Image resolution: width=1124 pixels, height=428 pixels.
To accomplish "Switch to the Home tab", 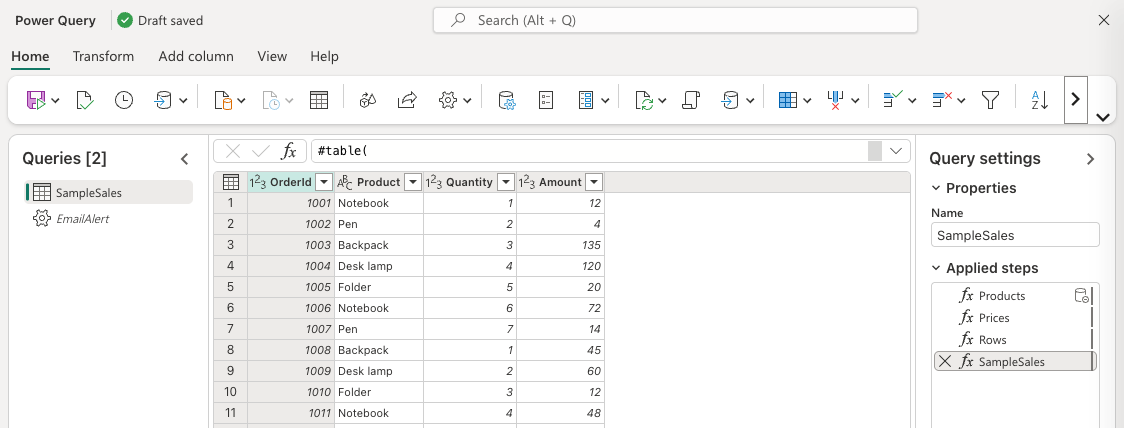I will point(30,56).
